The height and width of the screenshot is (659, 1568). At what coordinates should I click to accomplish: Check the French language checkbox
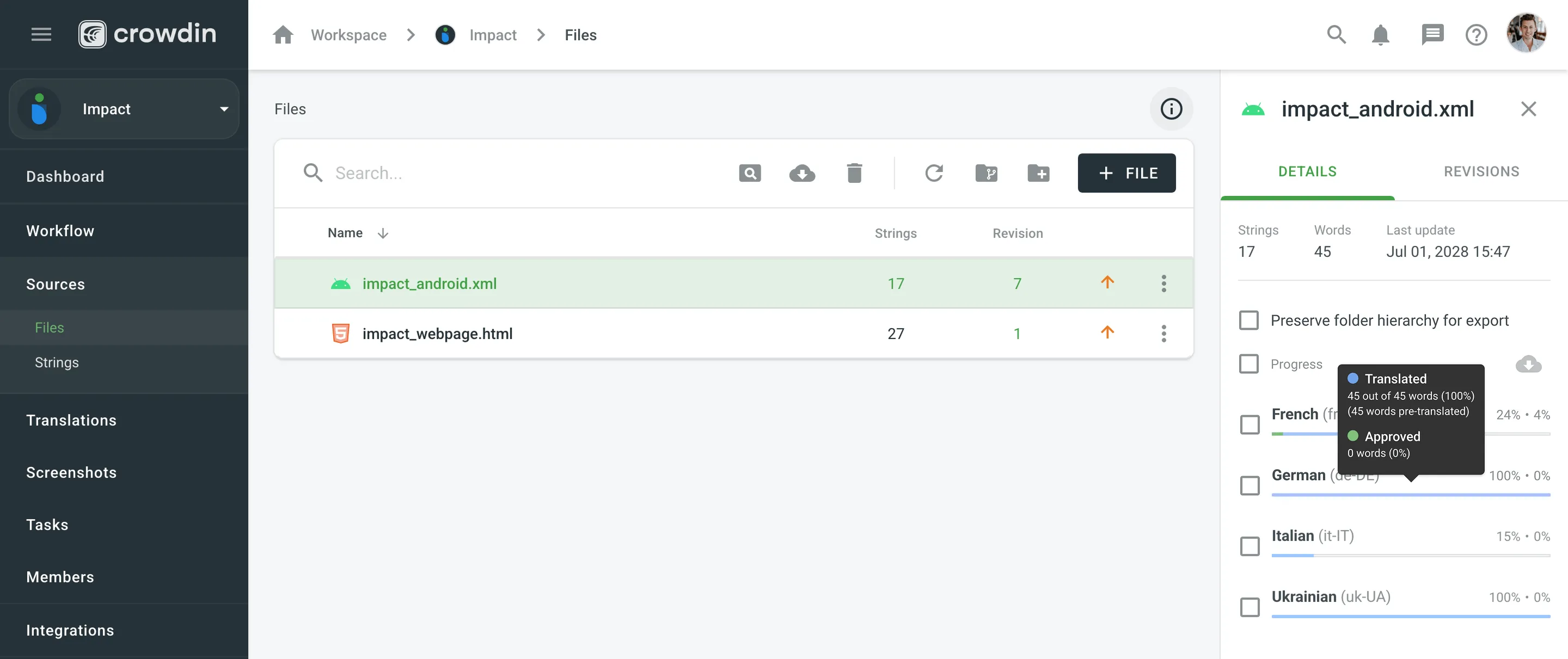(x=1249, y=424)
